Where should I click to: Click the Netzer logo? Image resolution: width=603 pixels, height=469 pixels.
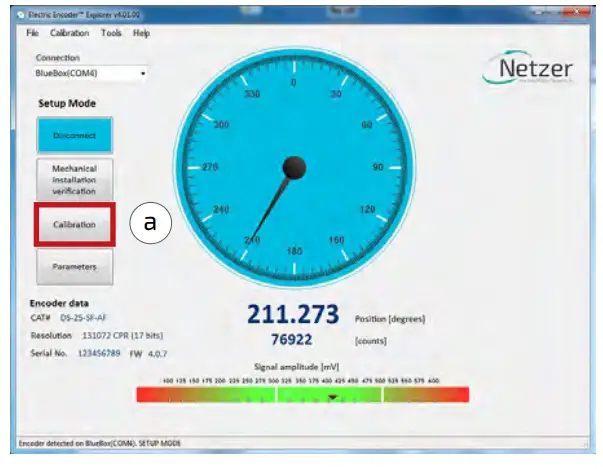[528, 68]
